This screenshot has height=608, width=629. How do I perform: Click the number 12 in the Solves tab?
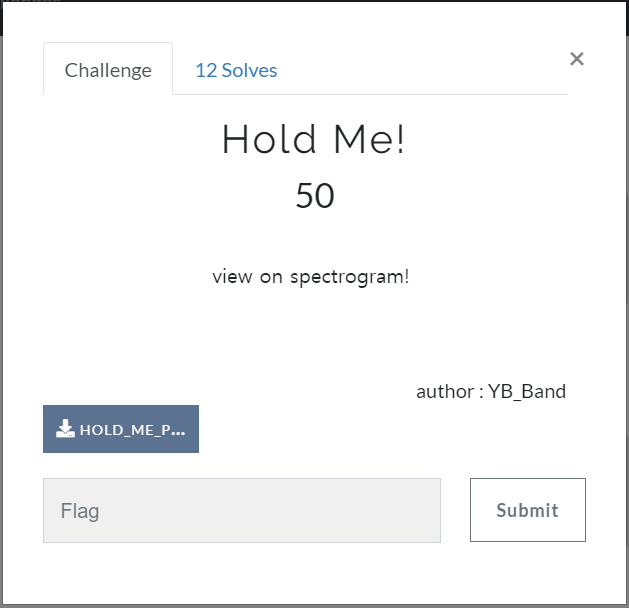pos(205,70)
